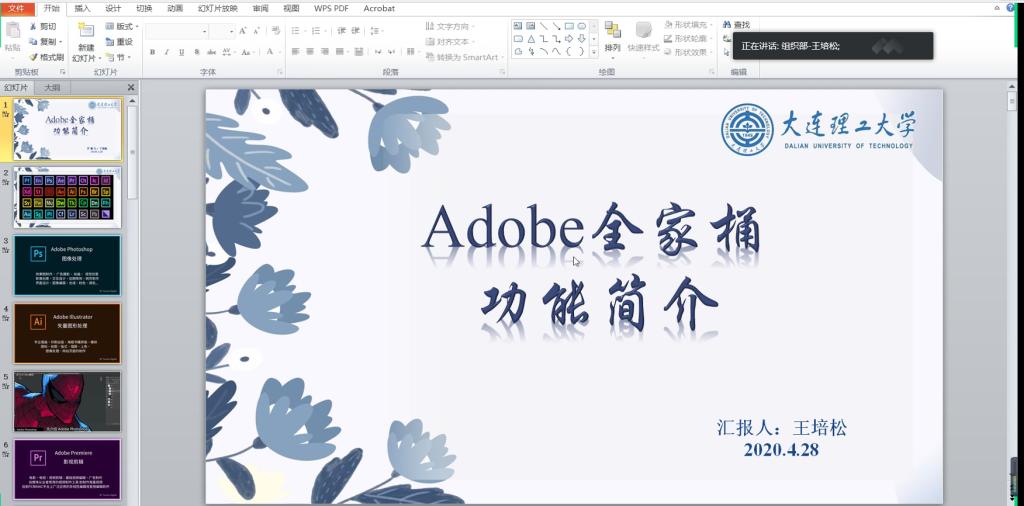Toggle right text alignment
Viewport: 1024px width, 506px height.
325,52
